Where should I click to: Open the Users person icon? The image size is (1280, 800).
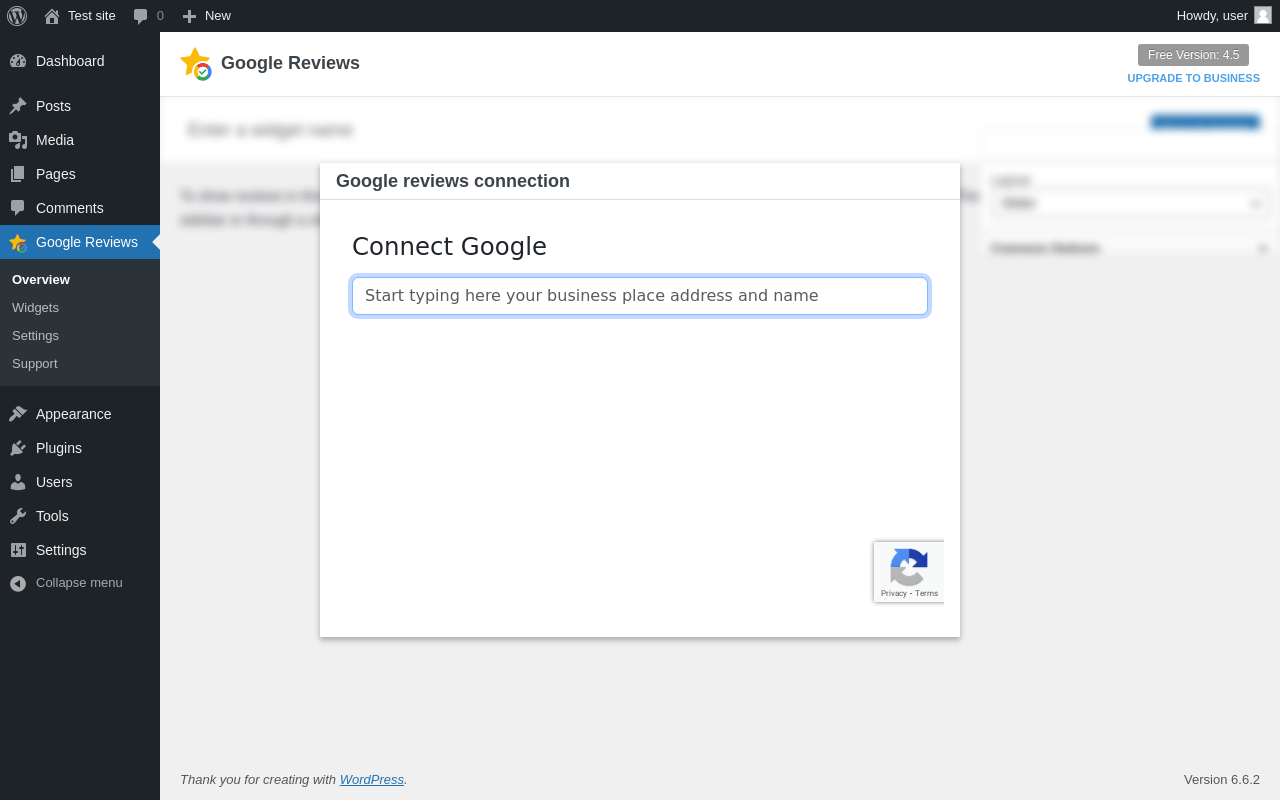pyautogui.click(x=18, y=482)
